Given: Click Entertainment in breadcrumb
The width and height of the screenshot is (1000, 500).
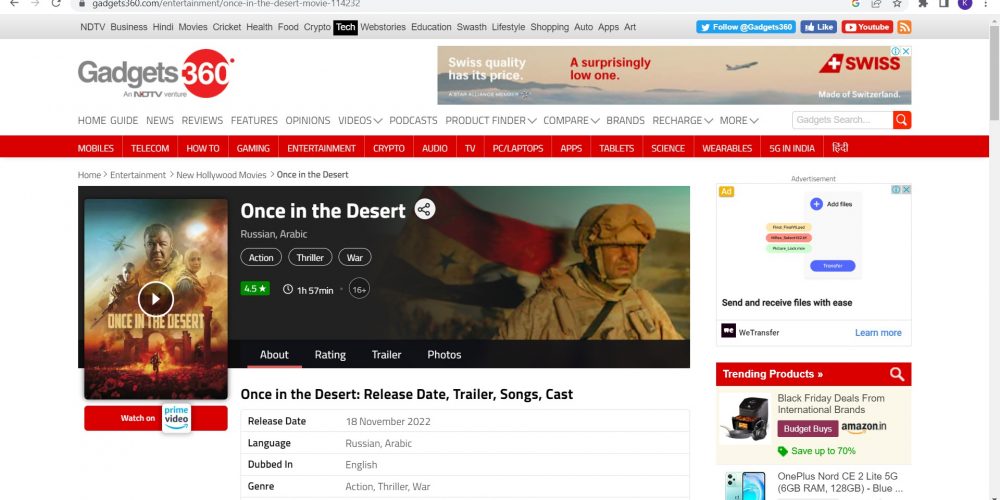Looking at the screenshot, I should coord(138,175).
